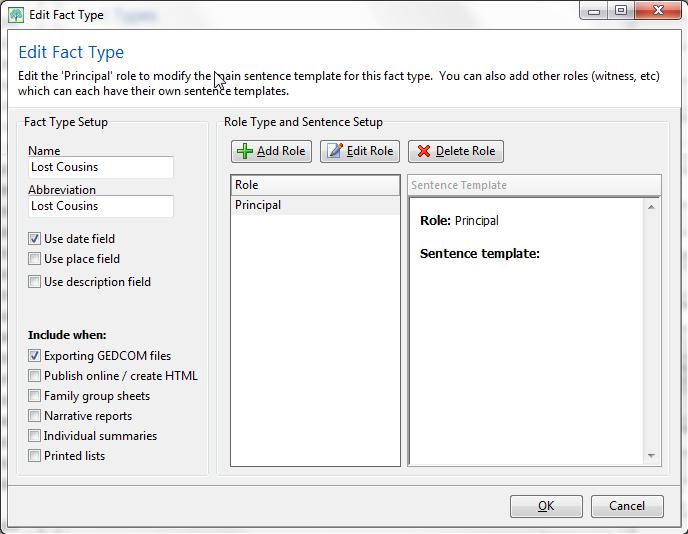Enable the Use description field checkbox
This screenshot has height=534, width=688.
point(34,281)
